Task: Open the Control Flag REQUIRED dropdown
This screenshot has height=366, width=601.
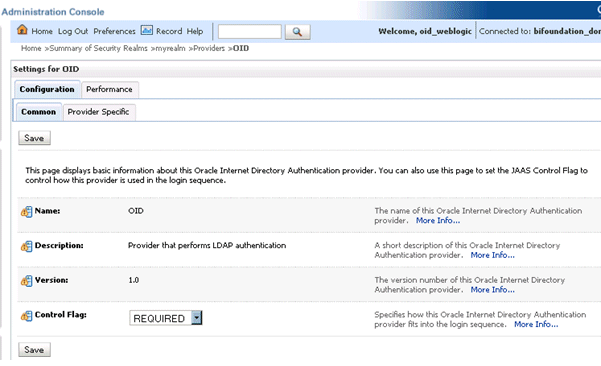Action: click(166, 318)
